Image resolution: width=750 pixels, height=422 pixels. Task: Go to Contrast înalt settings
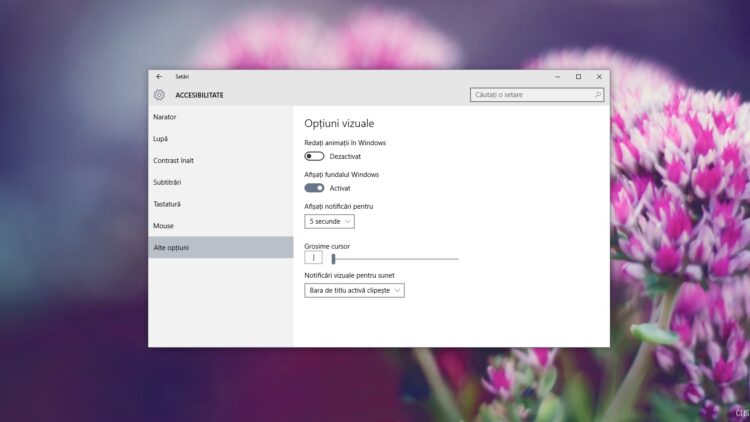(173, 160)
